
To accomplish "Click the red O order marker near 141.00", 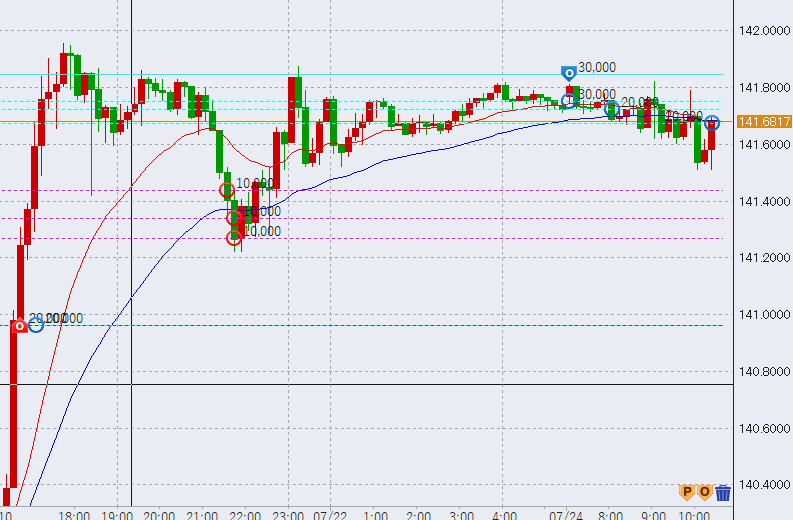I will pyautogui.click(x=18, y=325).
